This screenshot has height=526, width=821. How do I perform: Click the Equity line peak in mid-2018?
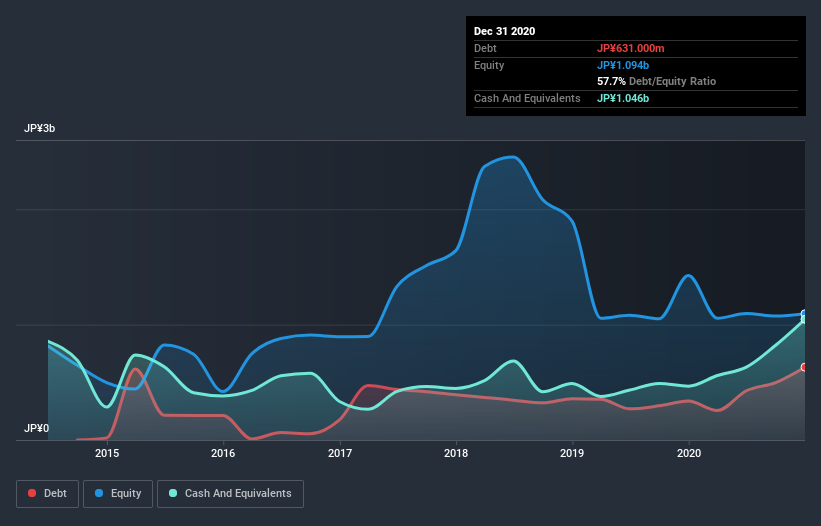pos(513,156)
